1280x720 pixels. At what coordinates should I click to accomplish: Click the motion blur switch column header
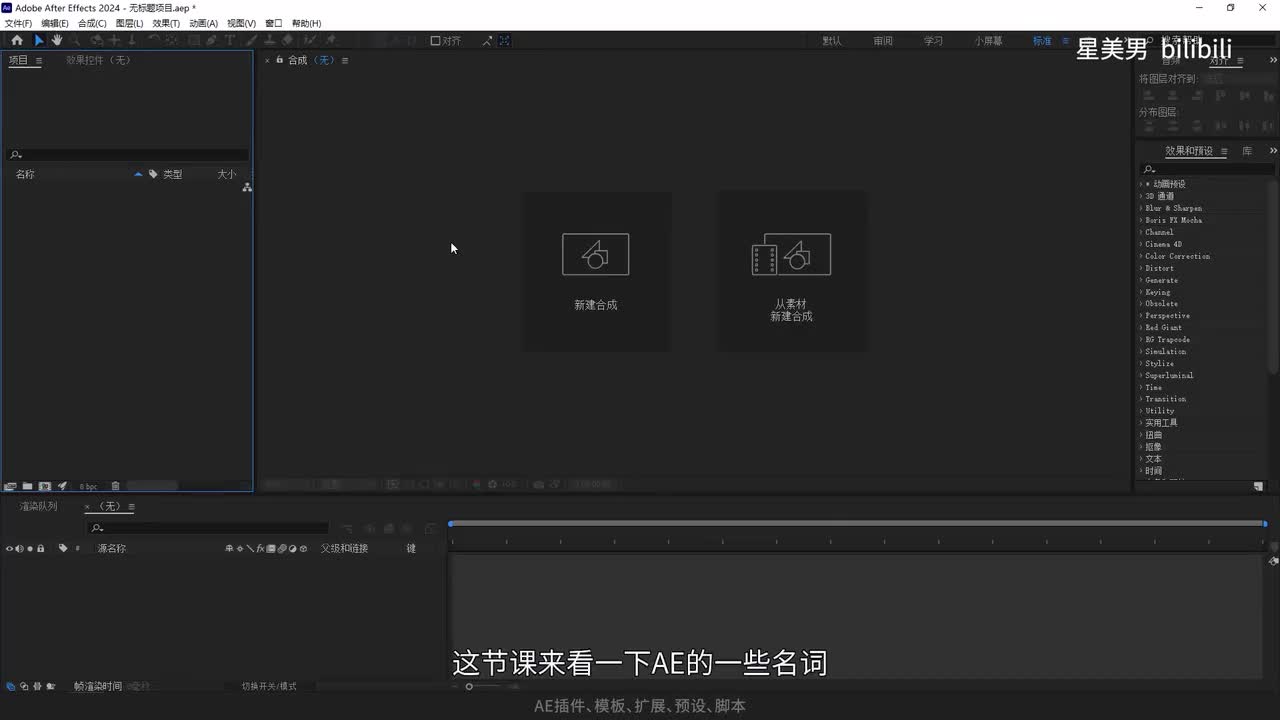(x=282, y=548)
